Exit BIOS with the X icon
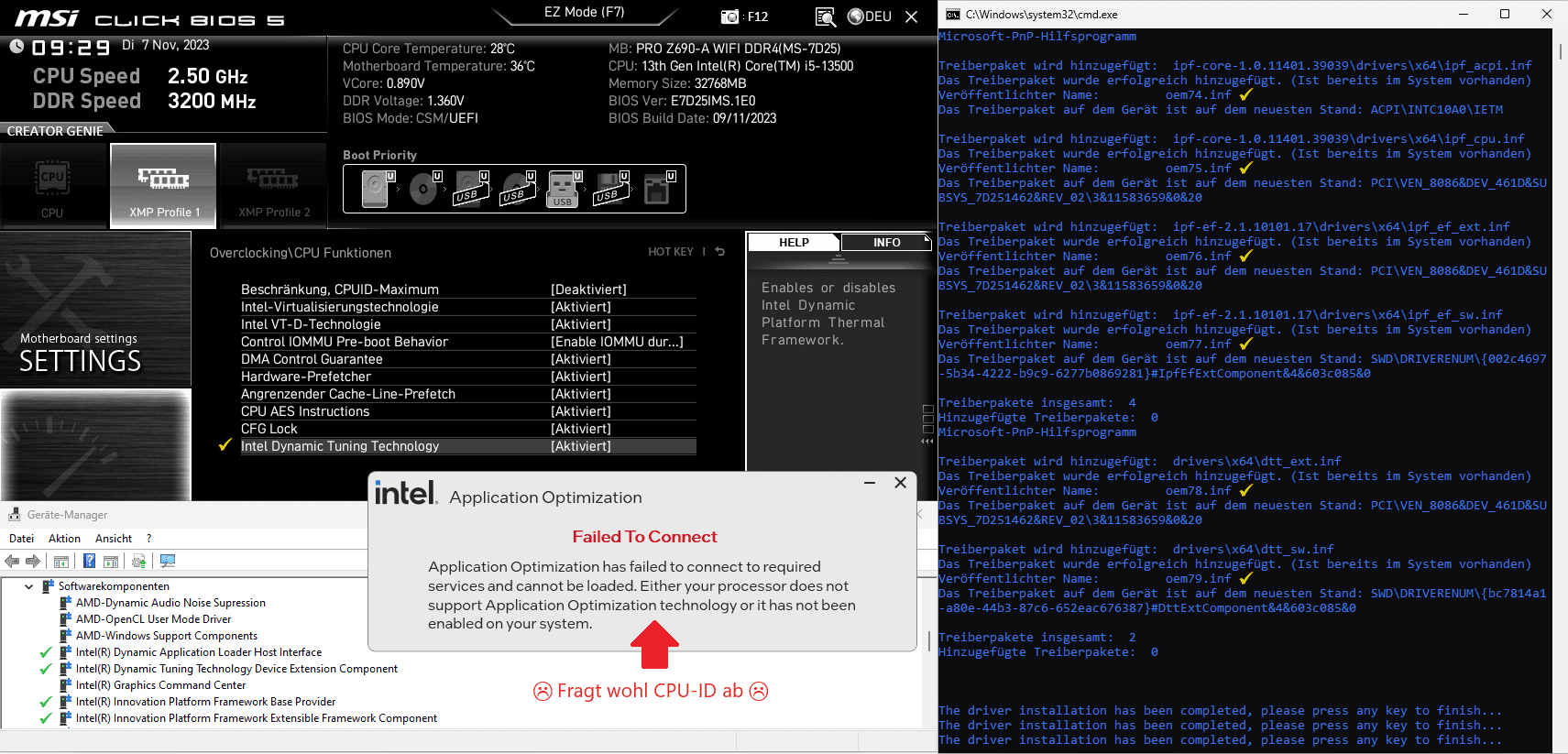 pos(911,16)
